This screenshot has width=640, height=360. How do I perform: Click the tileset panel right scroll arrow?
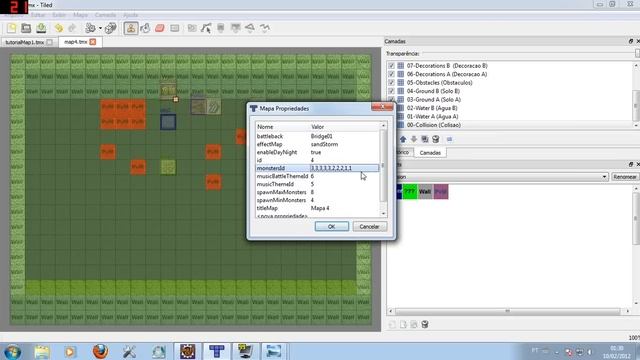628,311
